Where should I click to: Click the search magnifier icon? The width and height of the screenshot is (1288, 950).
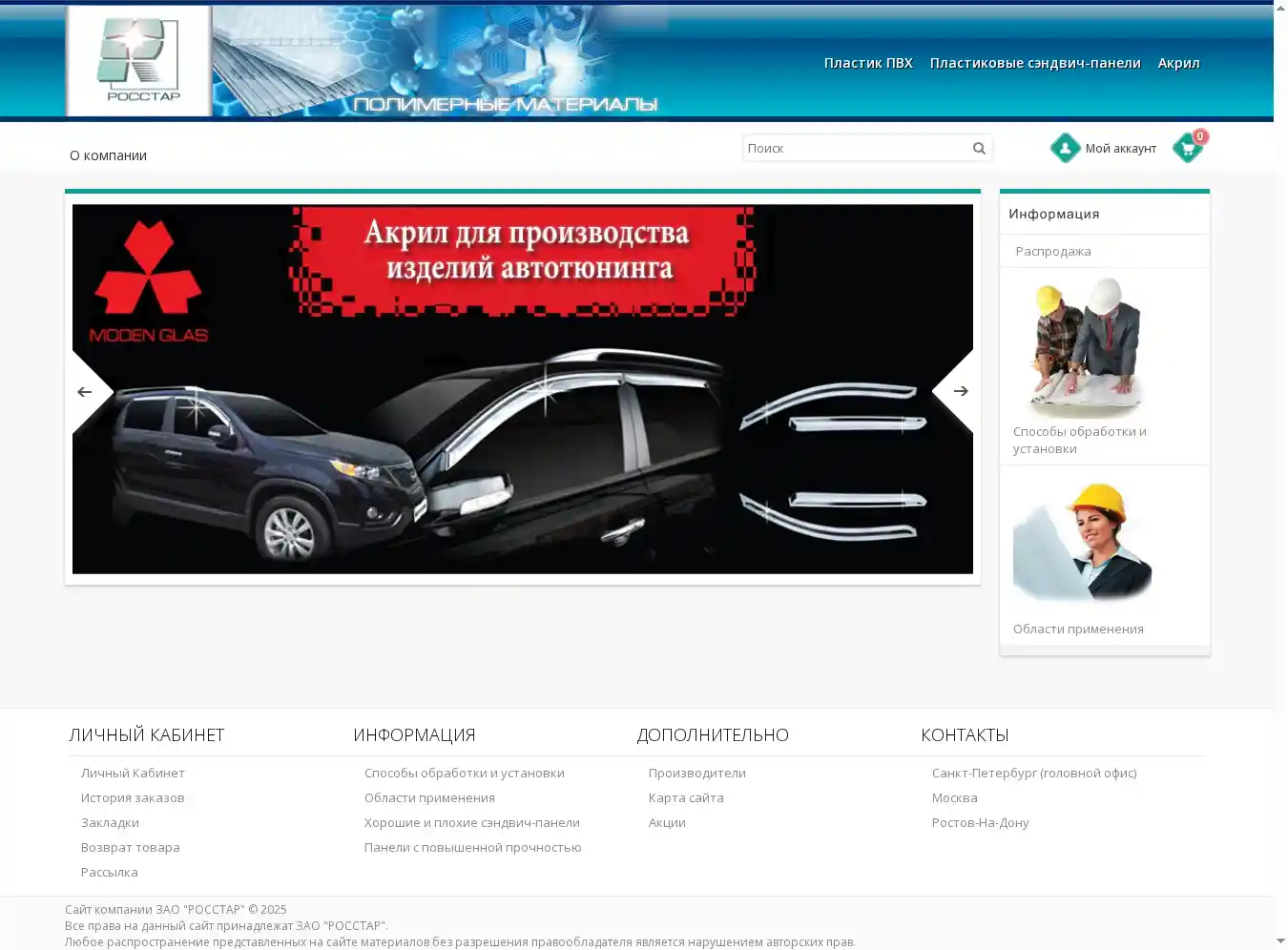[979, 148]
